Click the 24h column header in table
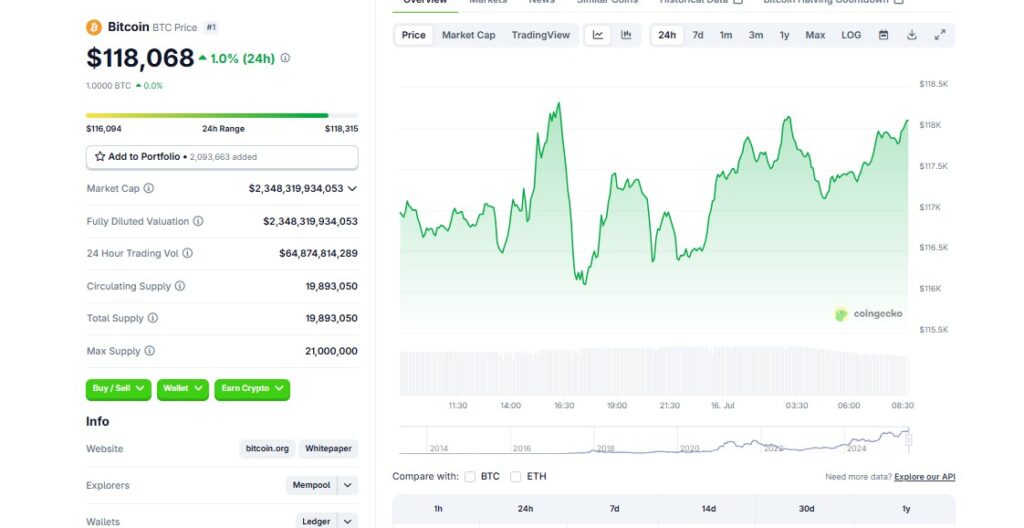This screenshot has width=1024, height=528. [526, 509]
